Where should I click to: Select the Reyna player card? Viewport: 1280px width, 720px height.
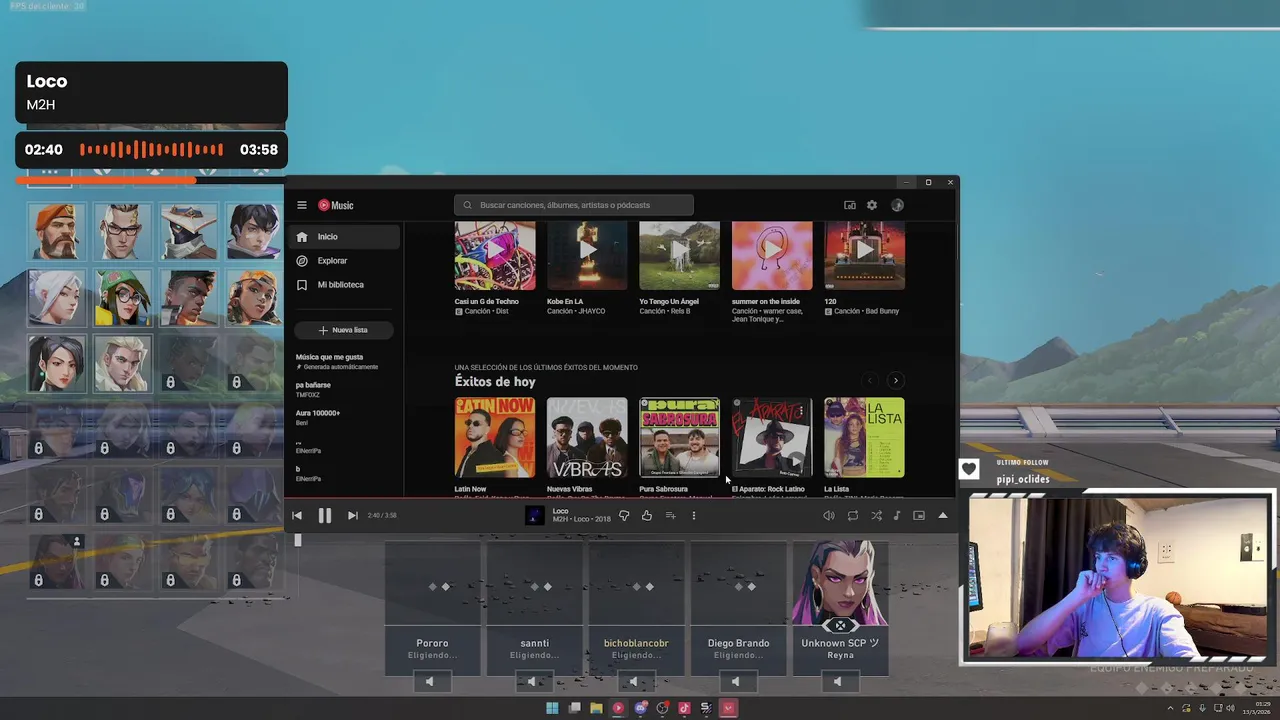840,608
